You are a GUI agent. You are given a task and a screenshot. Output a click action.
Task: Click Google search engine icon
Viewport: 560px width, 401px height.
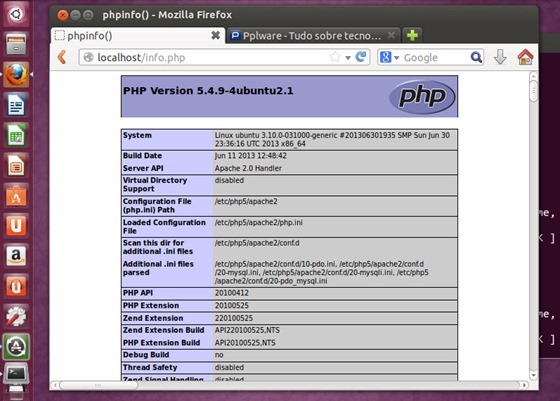(385, 57)
